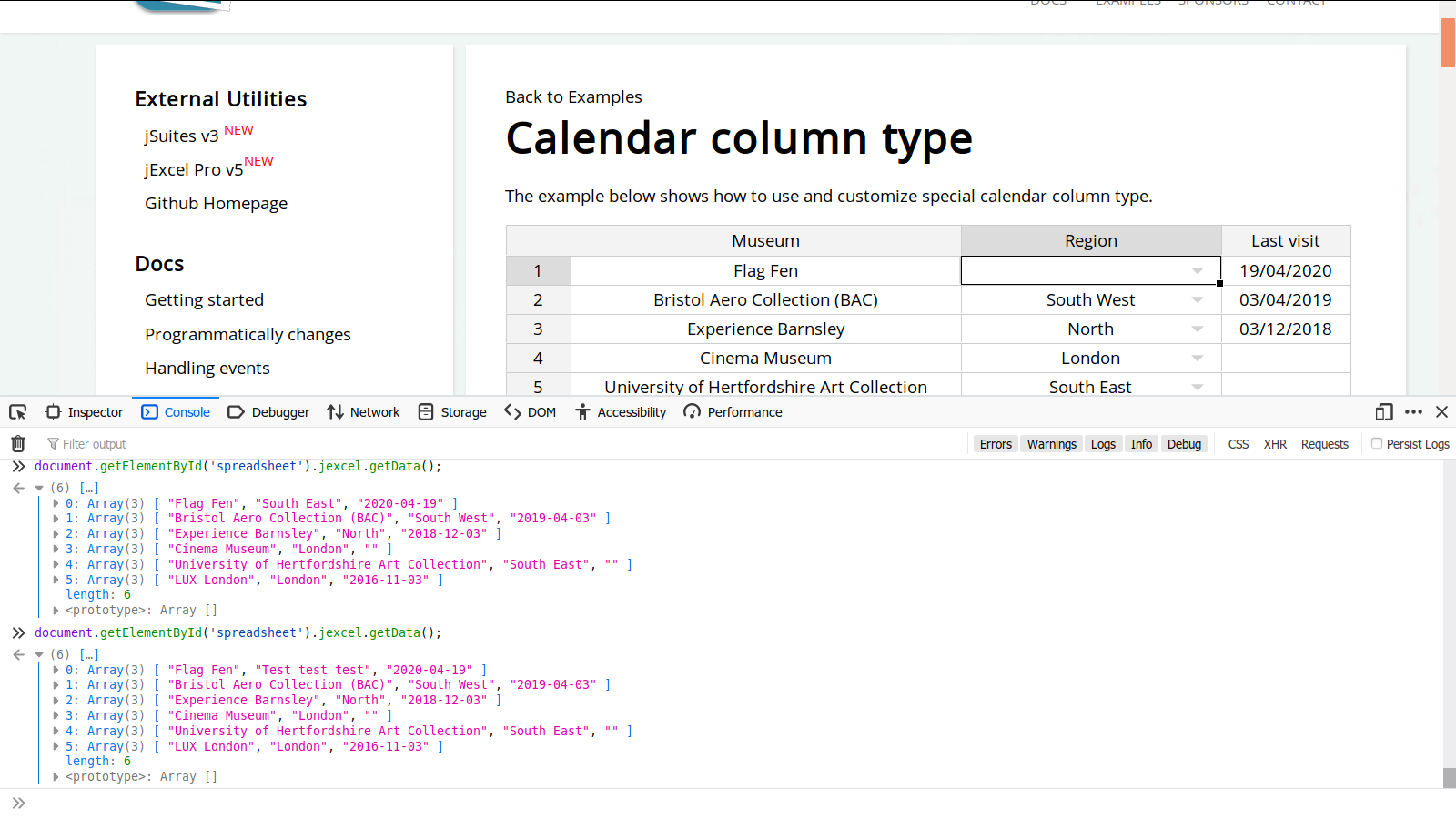Select row header number 3
This screenshot has height=819, width=1456.
pyautogui.click(x=538, y=329)
